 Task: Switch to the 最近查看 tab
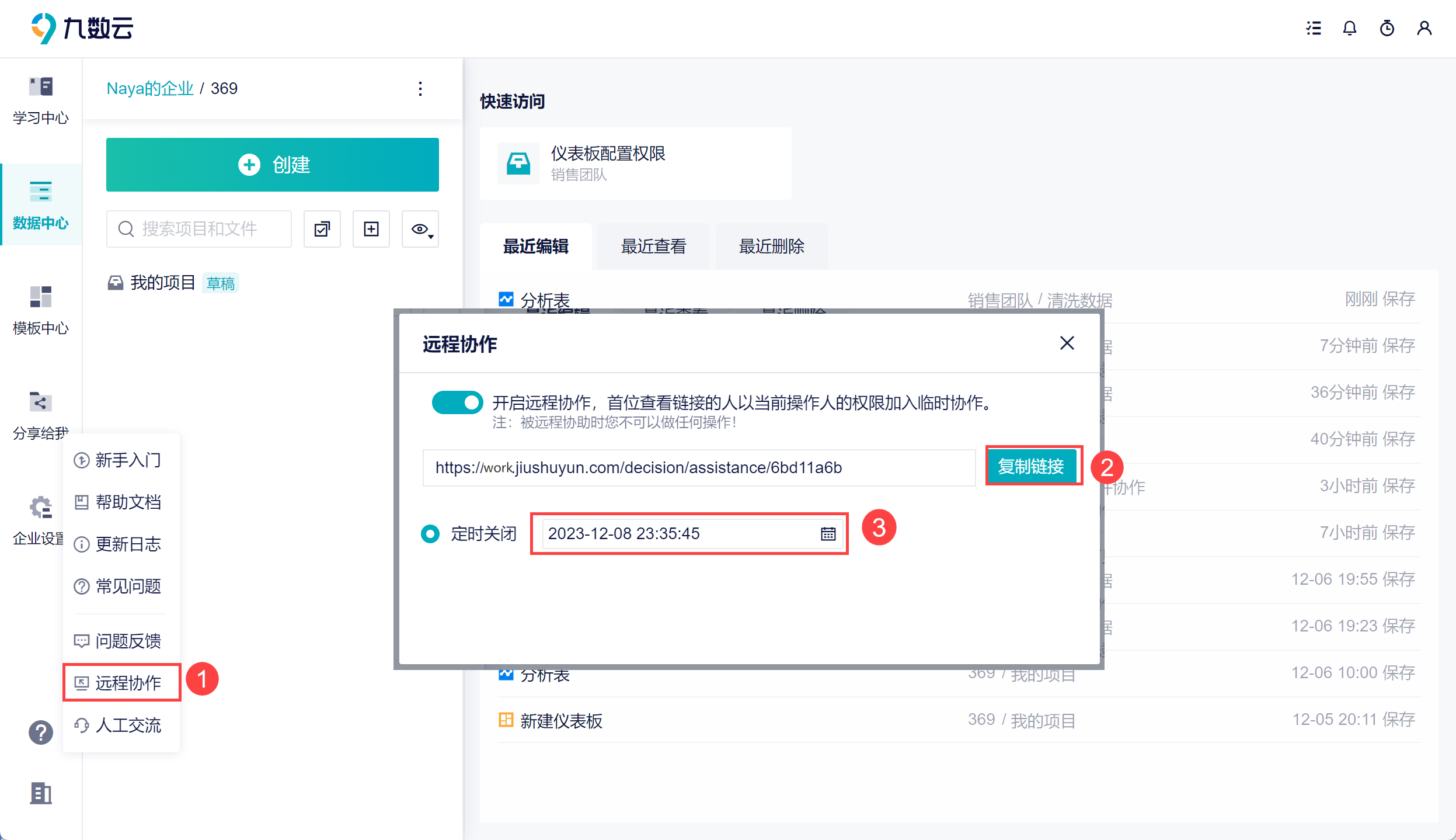pos(653,247)
